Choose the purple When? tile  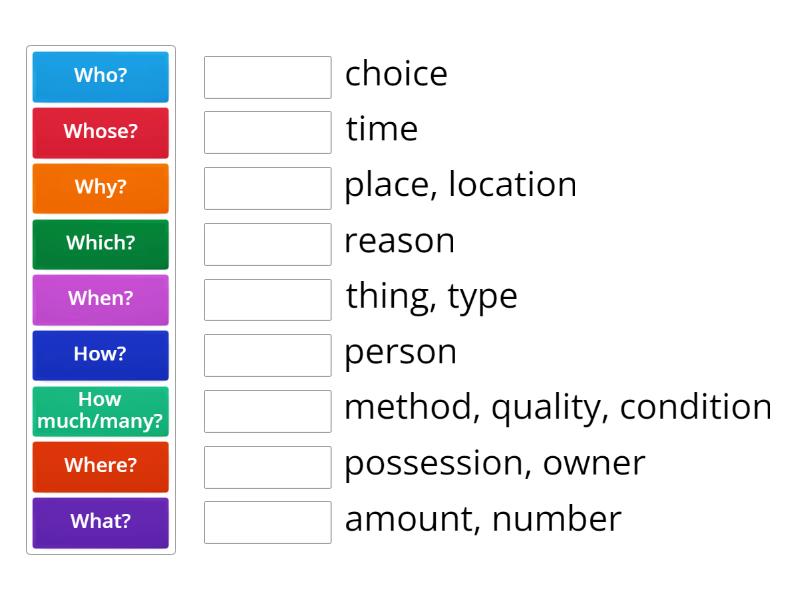point(101,300)
